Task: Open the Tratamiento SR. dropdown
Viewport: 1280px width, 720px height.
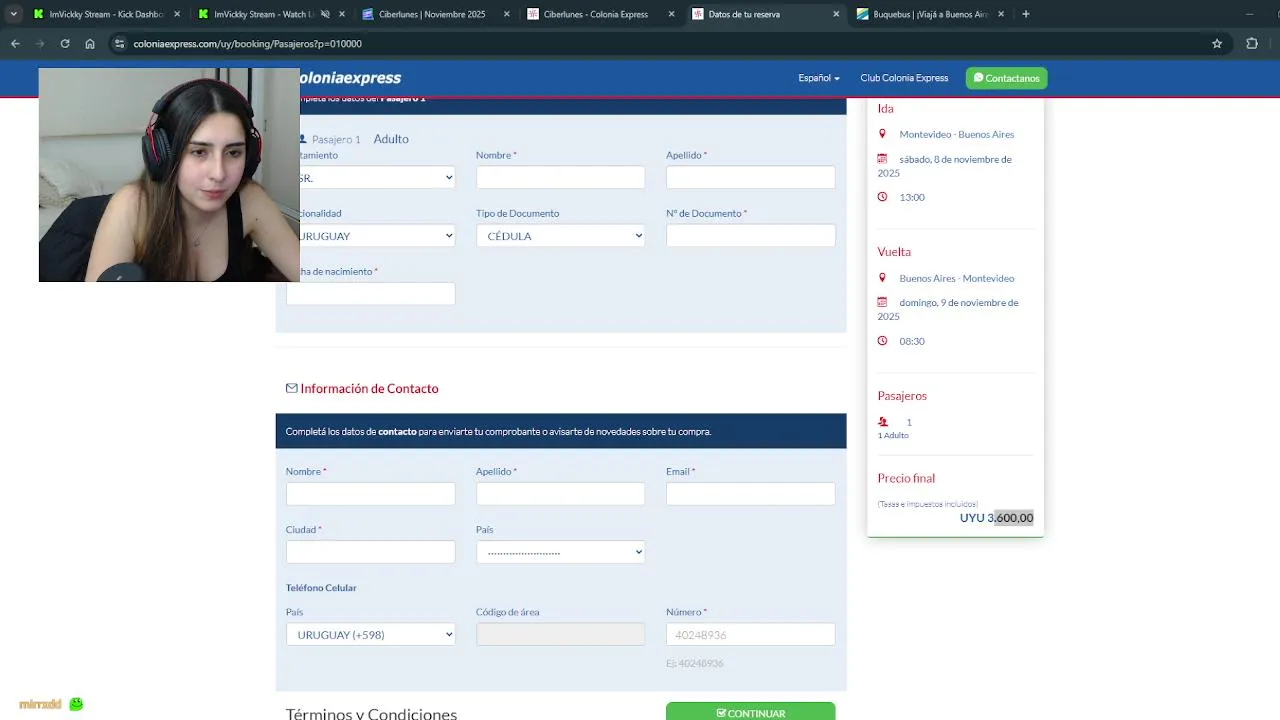Action: 371,177
